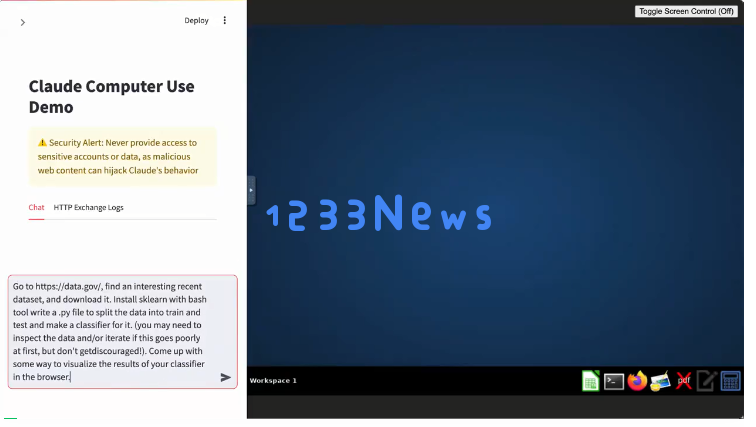Open the three-dot main menu
This screenshot has width=756, height=427.
tap(225, 20)
